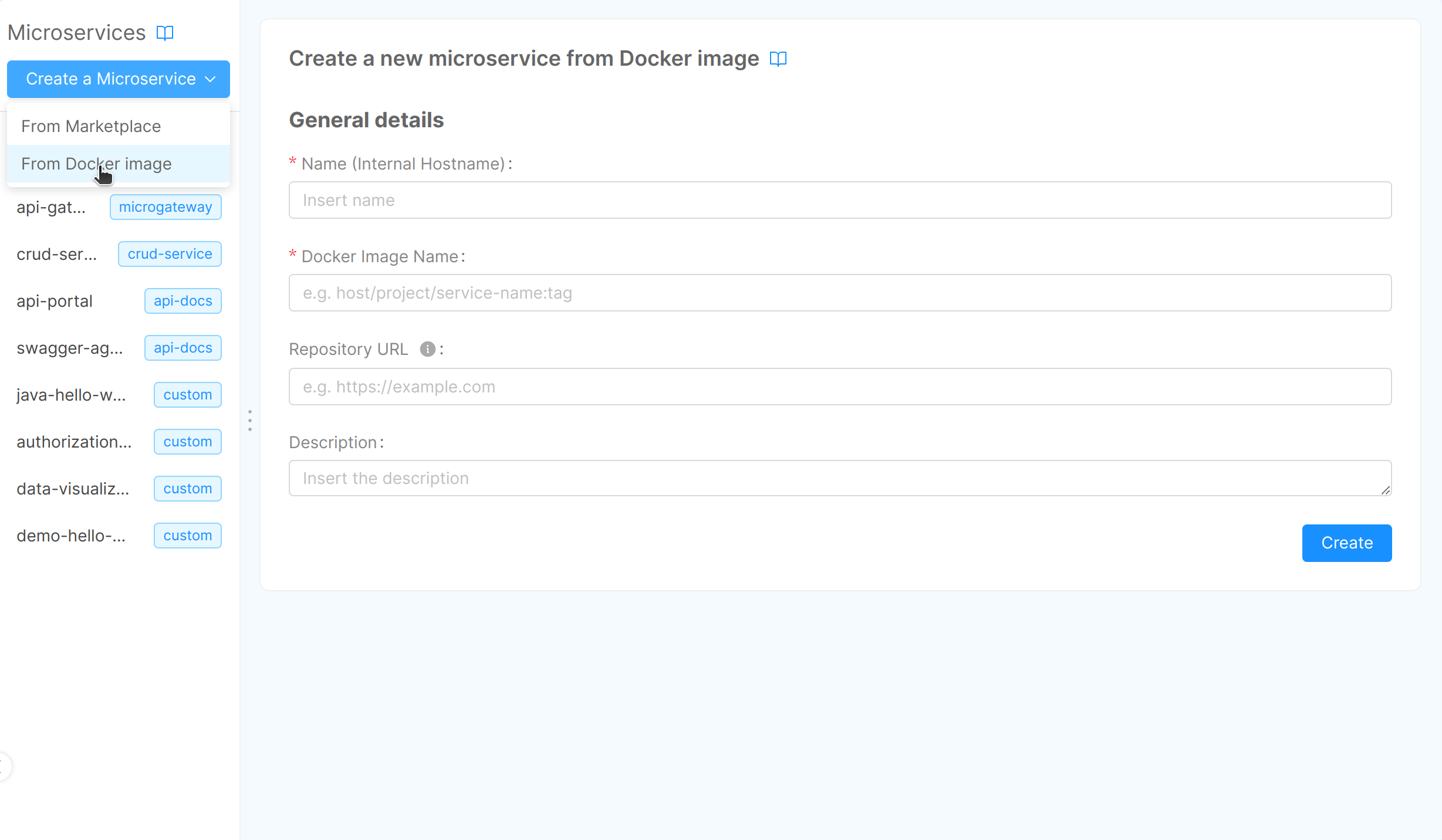Expand the Create a Microservice dropdown chevron
The width and height of the screenshot is (1442, 840).
(x=210, y=79)
